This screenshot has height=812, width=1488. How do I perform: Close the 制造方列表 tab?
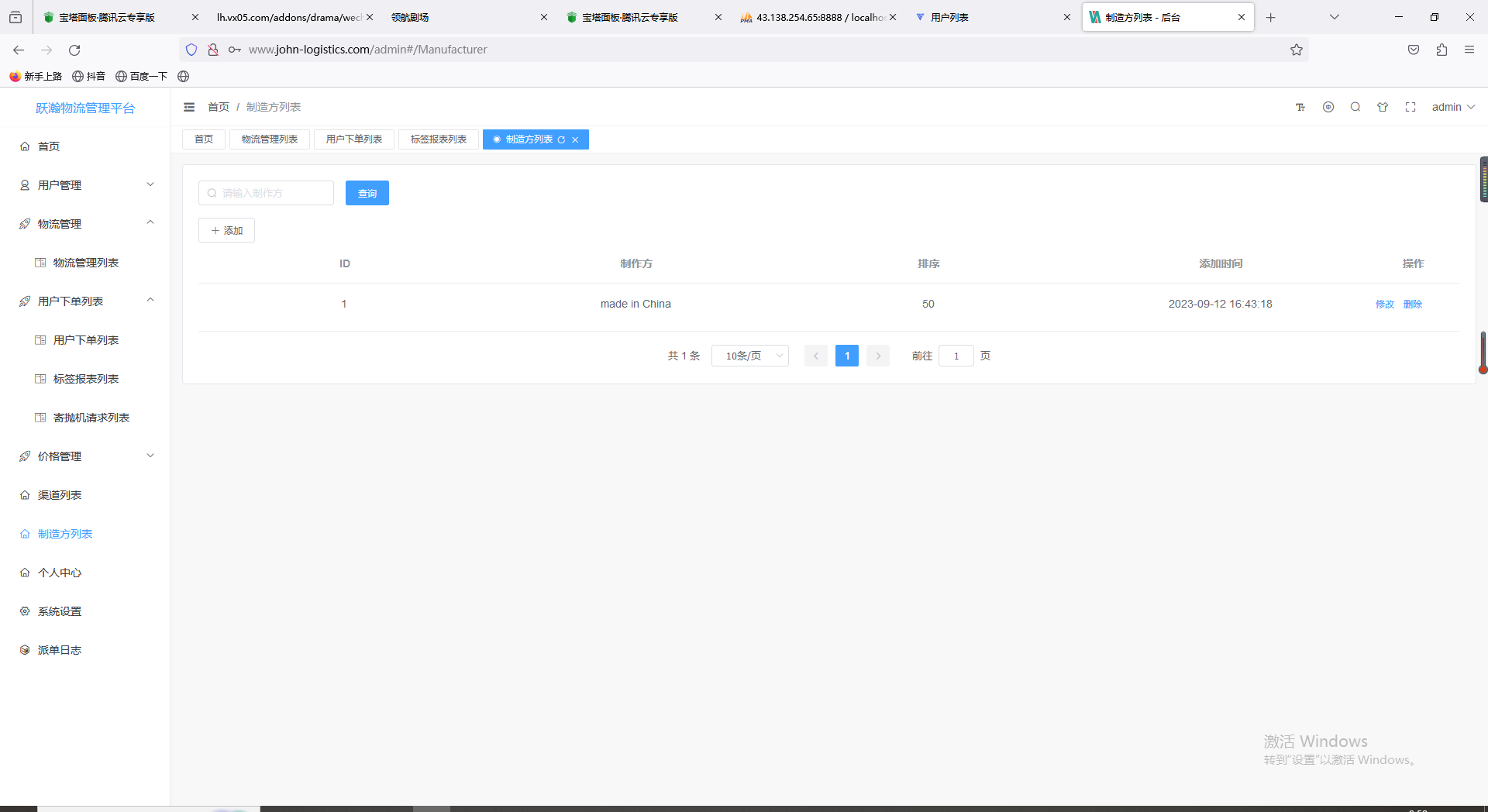(575, 139)
